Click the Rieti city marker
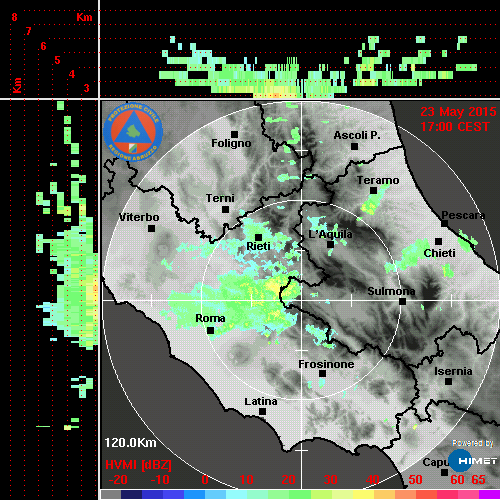Viewport: 500px width, 500px height. [x=258, y=237]
